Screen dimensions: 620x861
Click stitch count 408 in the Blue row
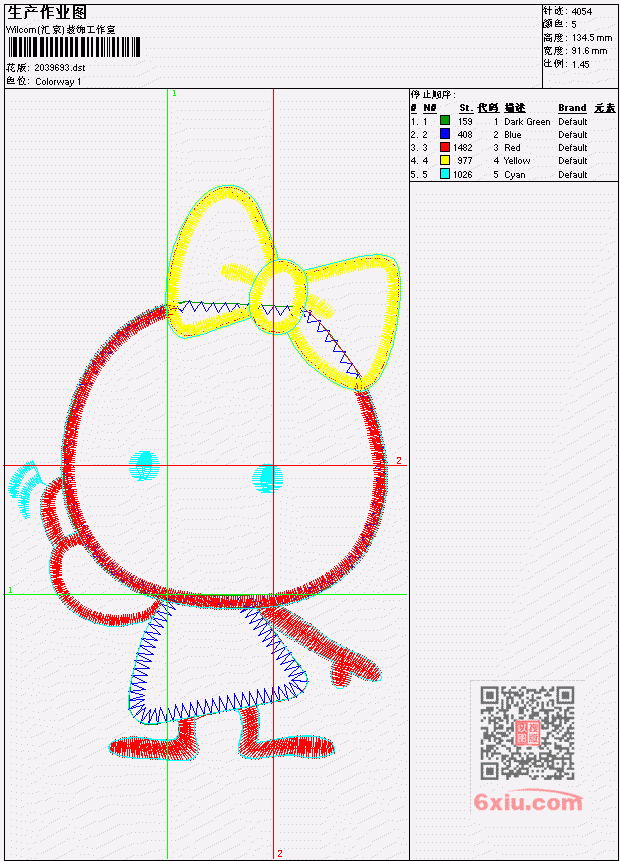tap(465, 135)
